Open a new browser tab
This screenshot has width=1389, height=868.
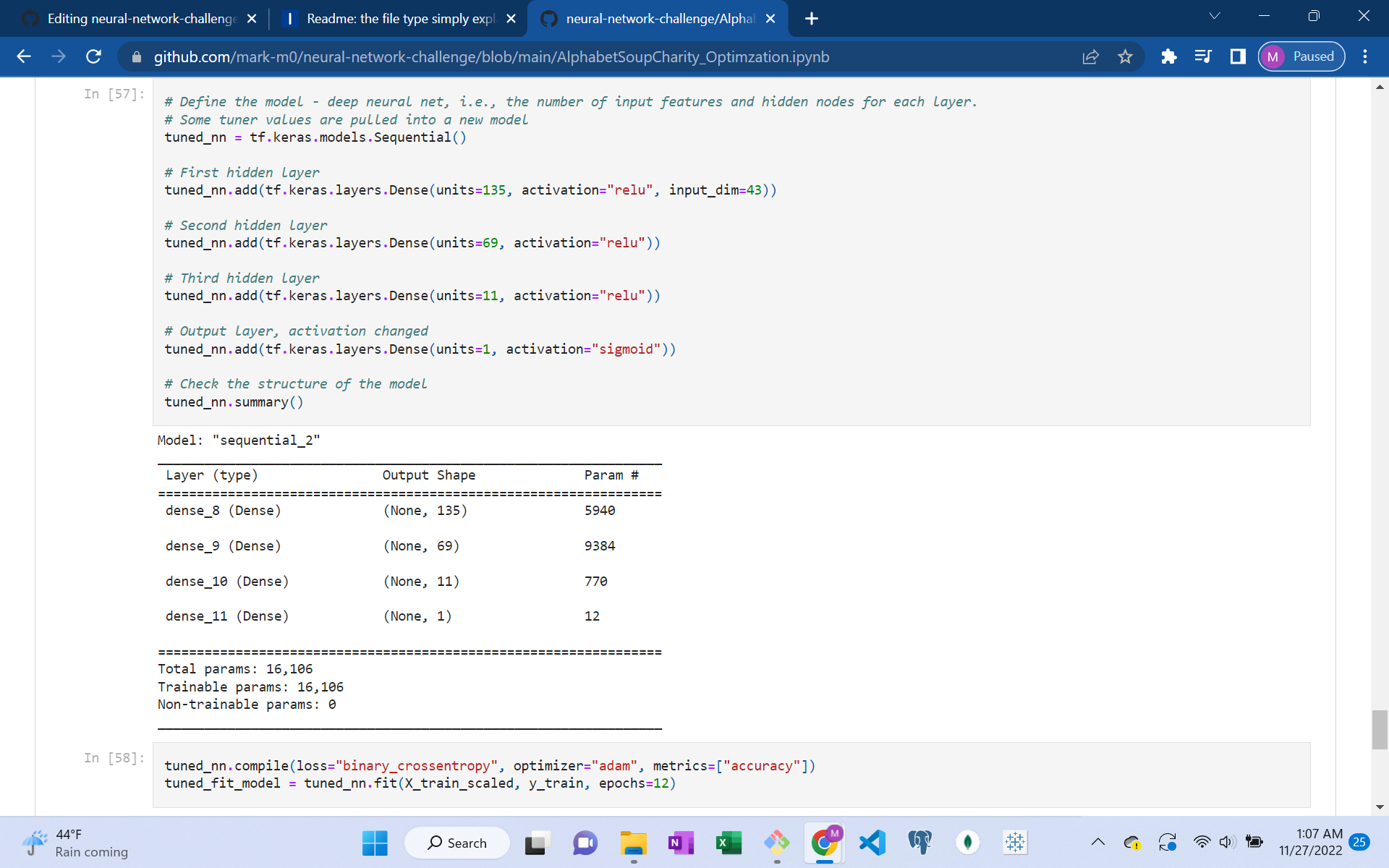click(812, 19)
